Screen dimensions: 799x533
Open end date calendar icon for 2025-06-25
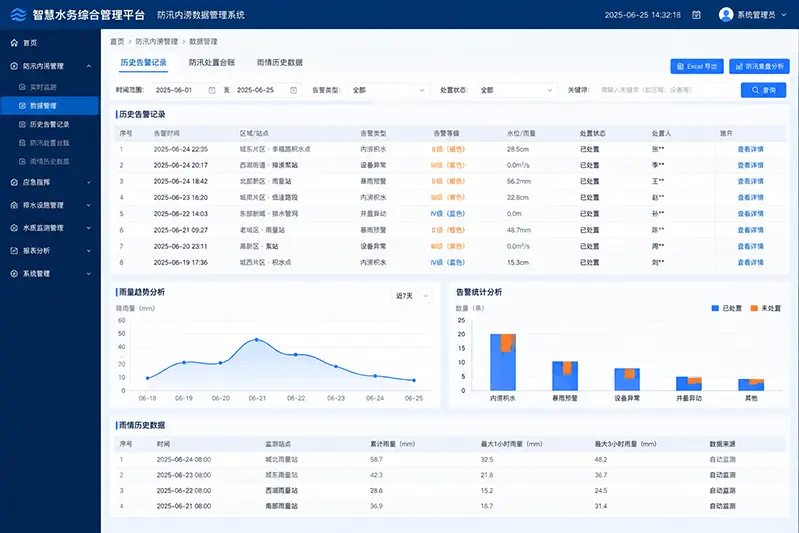coord(294,90)
